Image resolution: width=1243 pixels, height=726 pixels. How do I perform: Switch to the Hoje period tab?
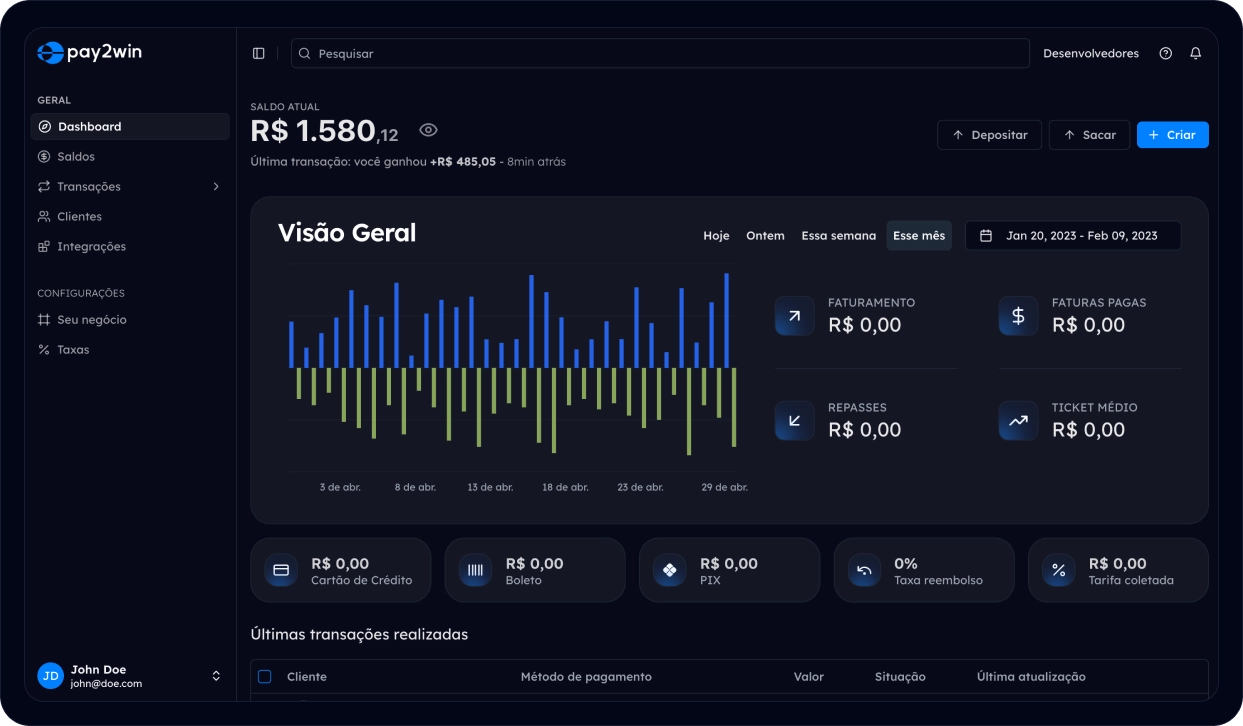coord(716,236)
